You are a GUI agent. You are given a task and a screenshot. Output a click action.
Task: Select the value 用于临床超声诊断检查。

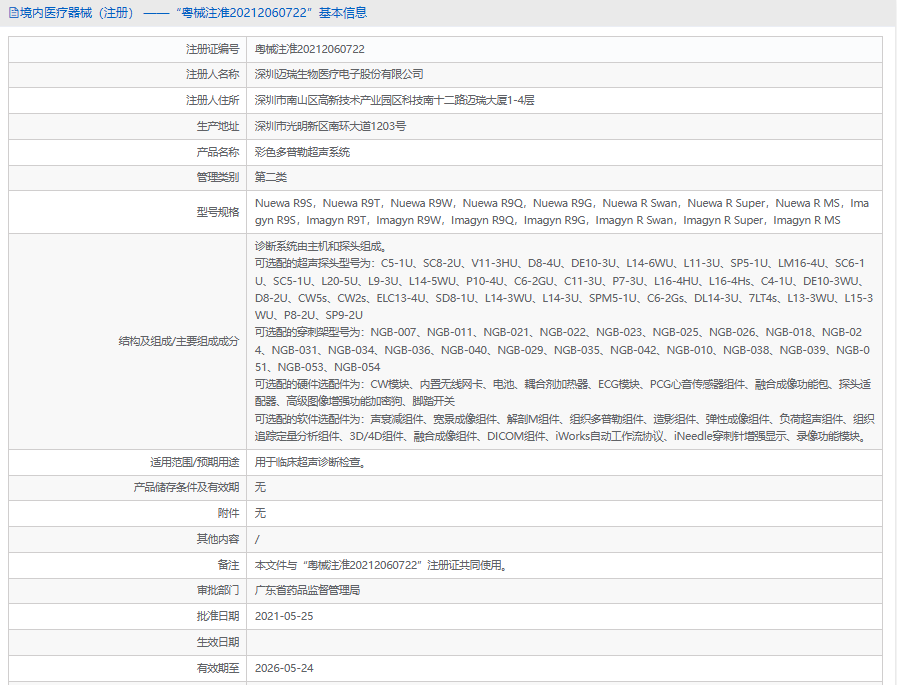pyautogui.click(x=312, y=462)
